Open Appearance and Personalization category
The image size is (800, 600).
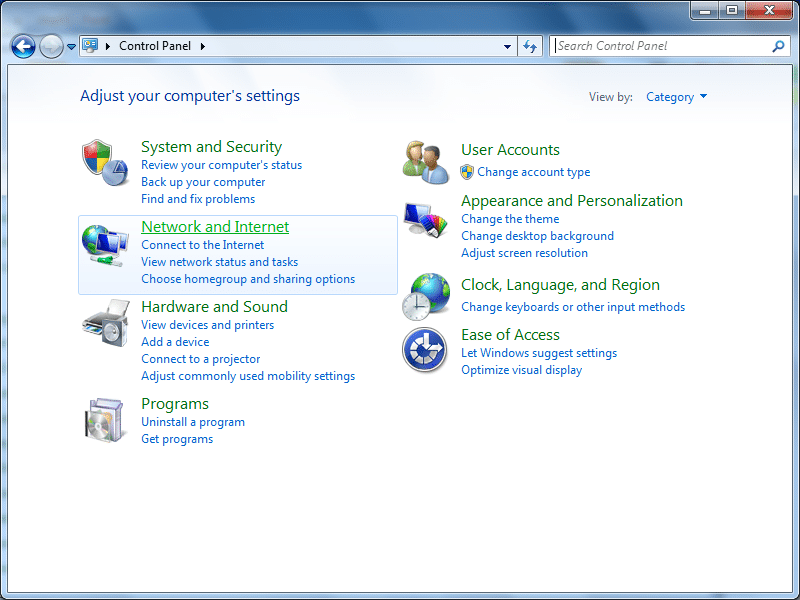571,201
